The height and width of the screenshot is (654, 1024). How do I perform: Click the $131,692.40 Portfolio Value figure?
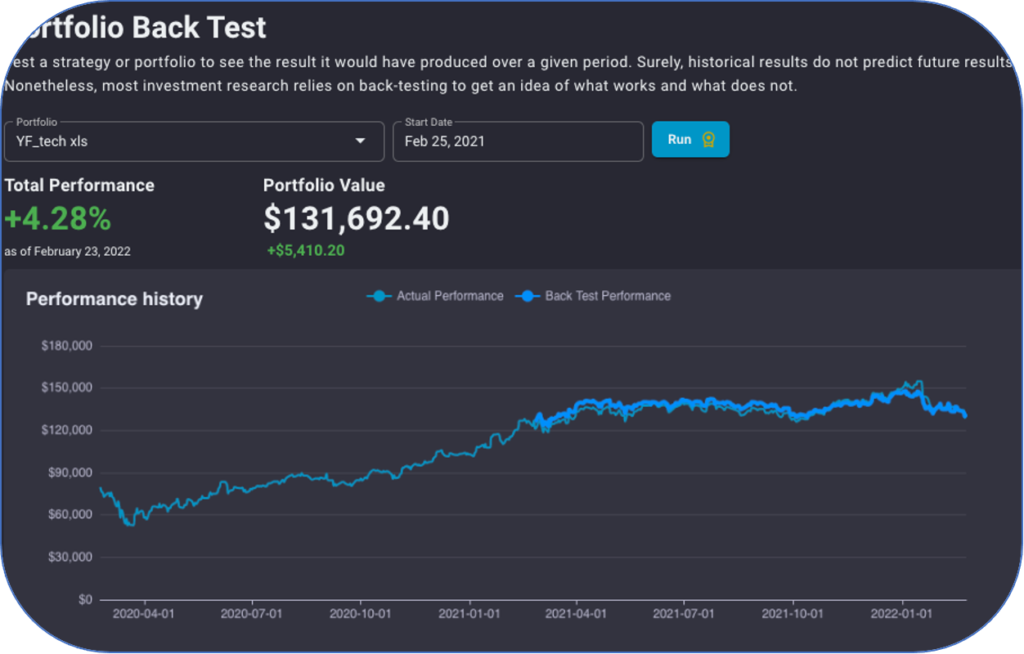click(x=356, y=218)
